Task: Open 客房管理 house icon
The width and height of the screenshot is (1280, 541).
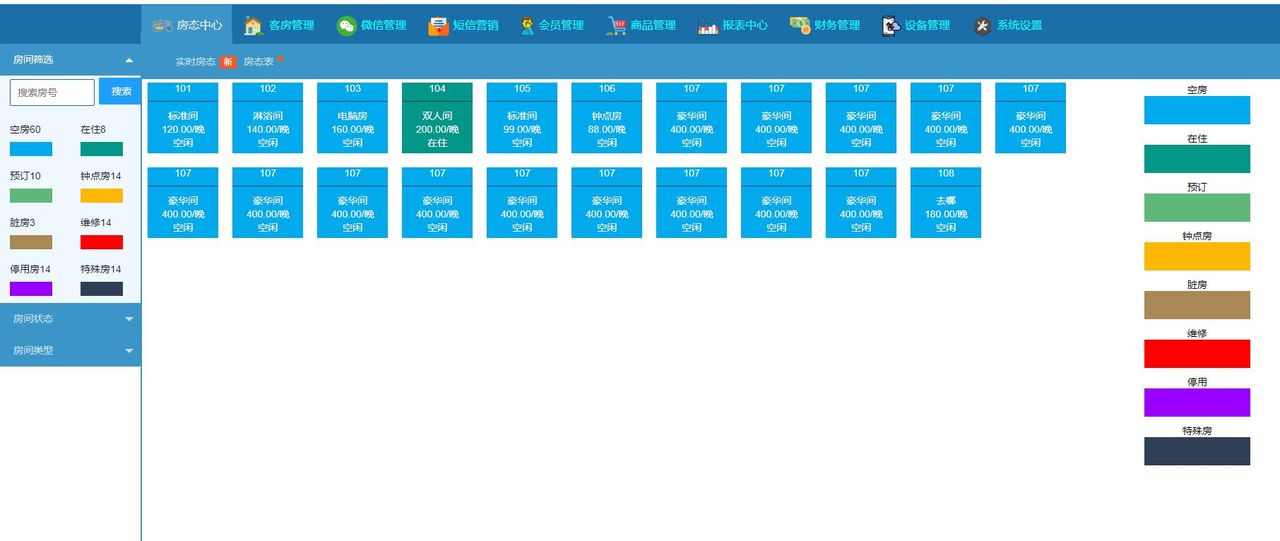Action: pyautogui.click(x=253, y=26)
